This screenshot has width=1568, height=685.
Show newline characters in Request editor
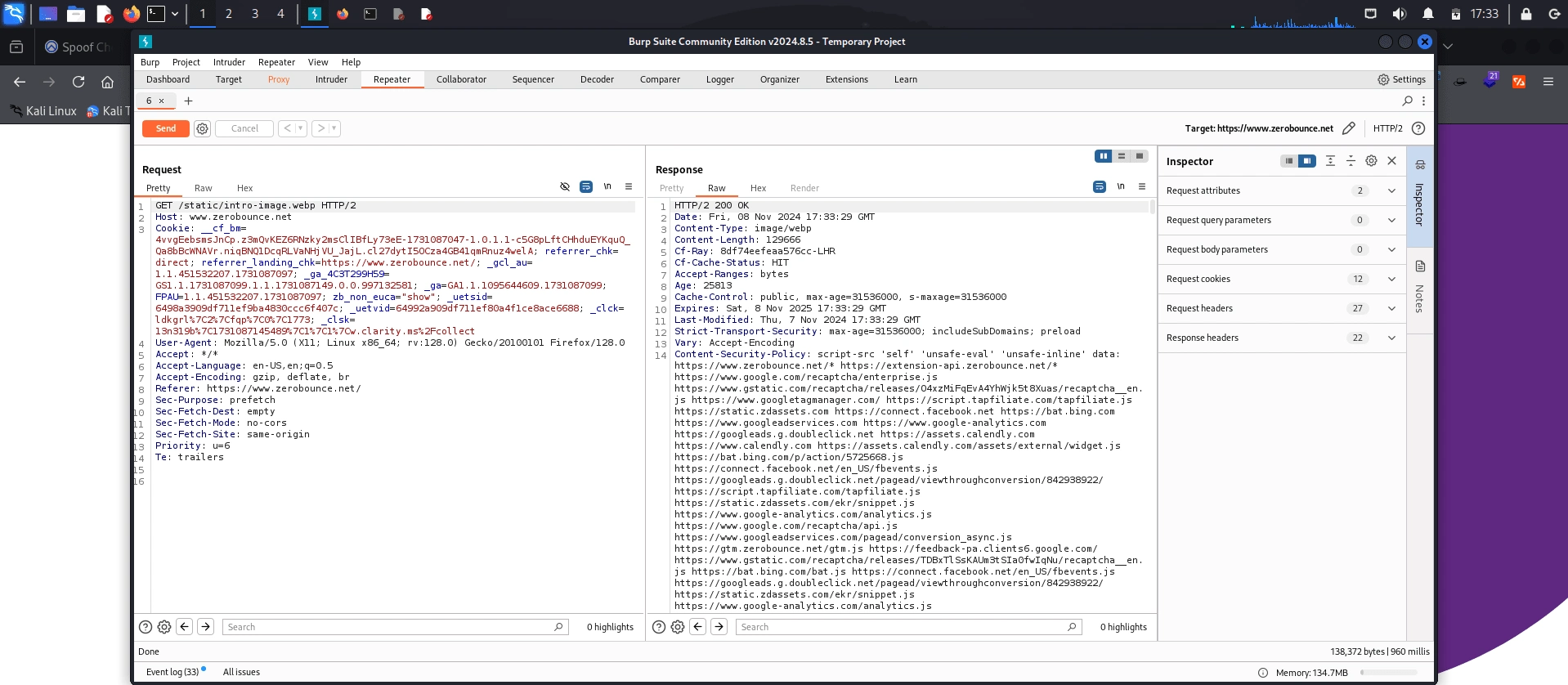607,187
